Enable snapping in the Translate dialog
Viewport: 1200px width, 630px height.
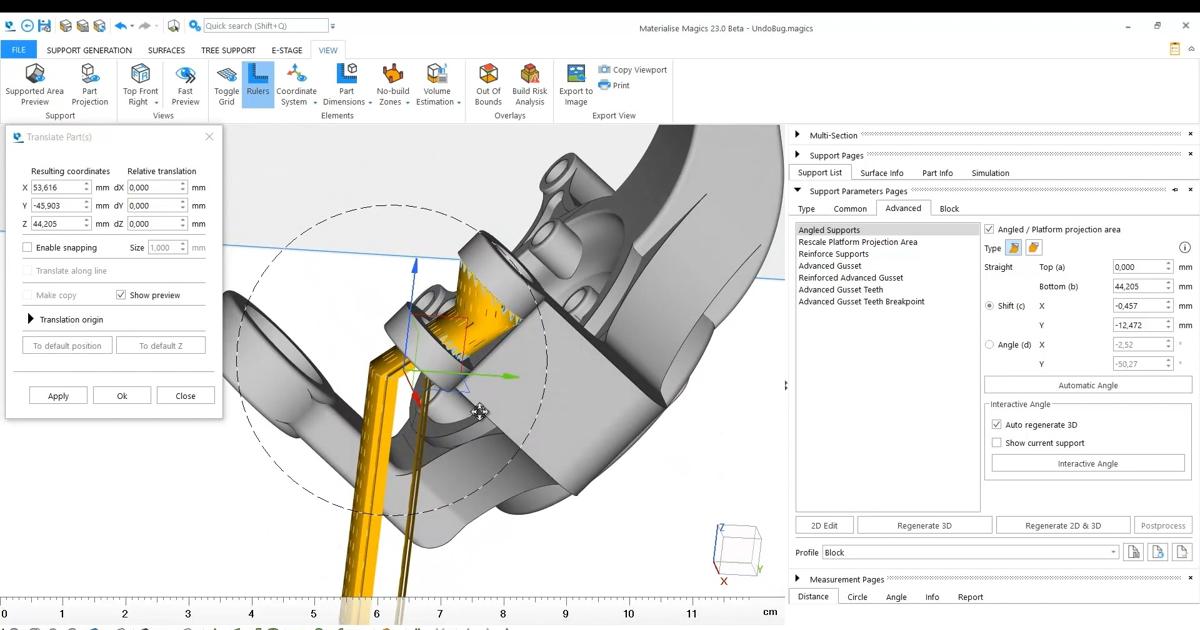pyautogui.click(x=27, y=247)
